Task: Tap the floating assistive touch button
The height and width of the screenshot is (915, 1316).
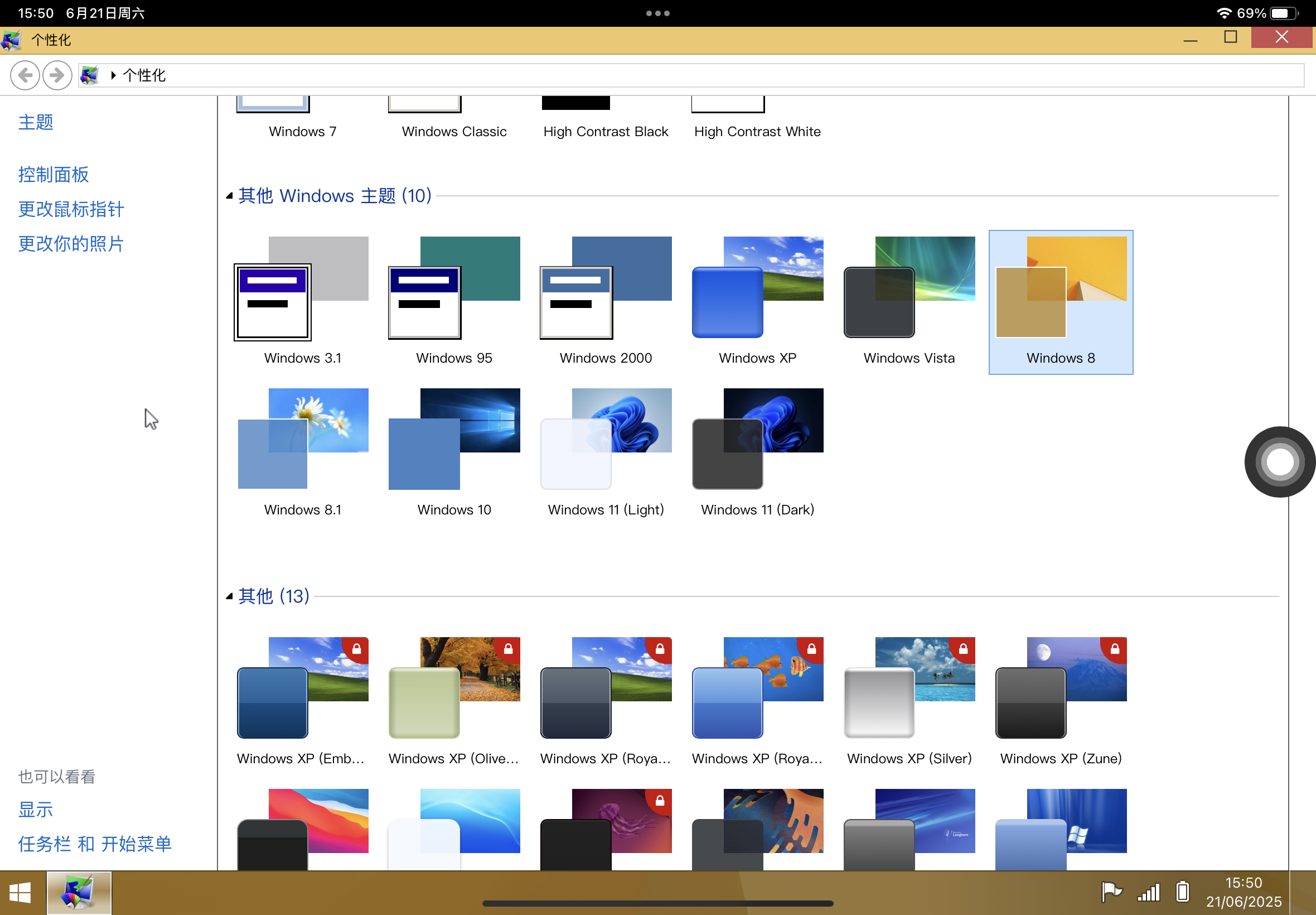Action: pos(1280,461)
